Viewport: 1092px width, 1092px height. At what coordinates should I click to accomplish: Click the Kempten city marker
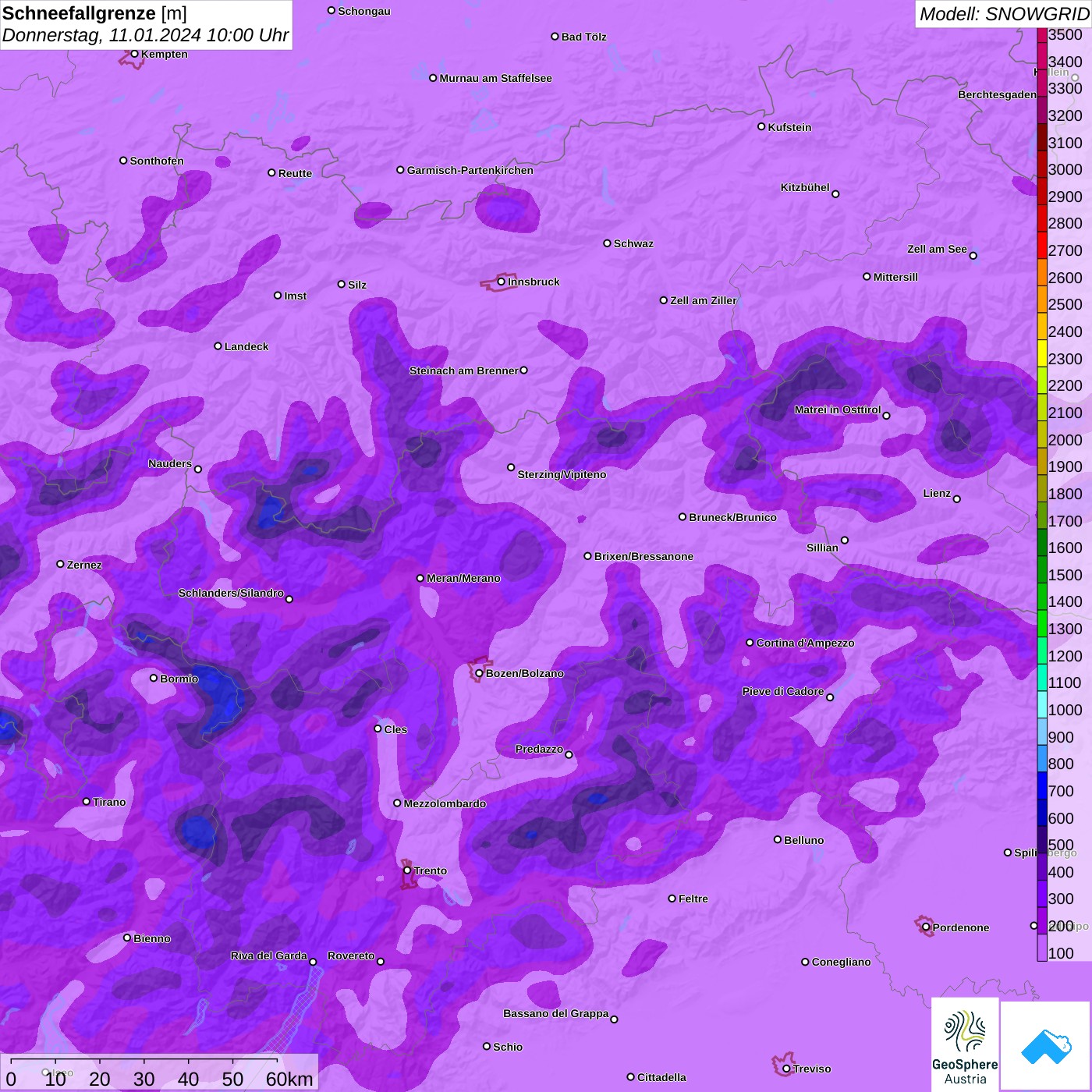(134, 54)
